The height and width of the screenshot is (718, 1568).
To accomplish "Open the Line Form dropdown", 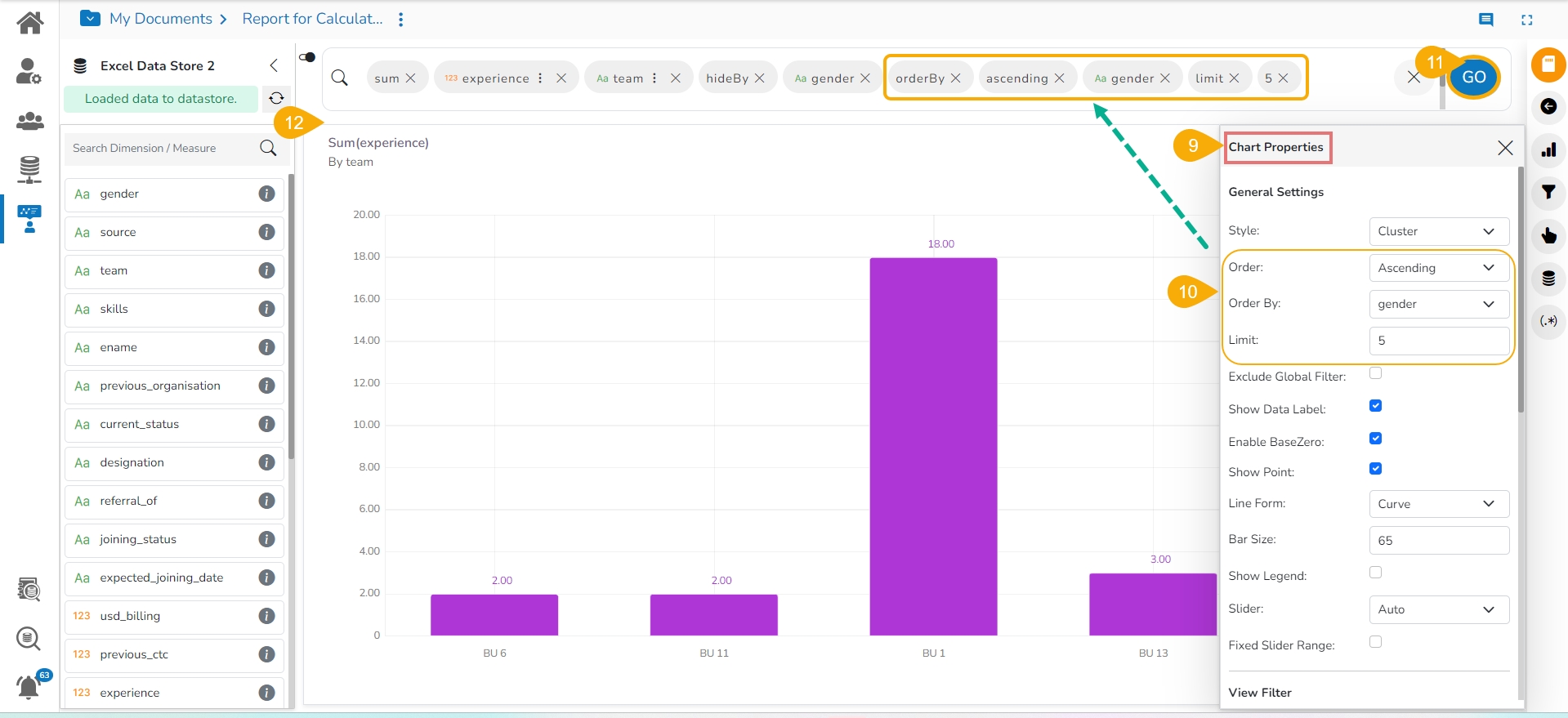I will click(1438, 504).
